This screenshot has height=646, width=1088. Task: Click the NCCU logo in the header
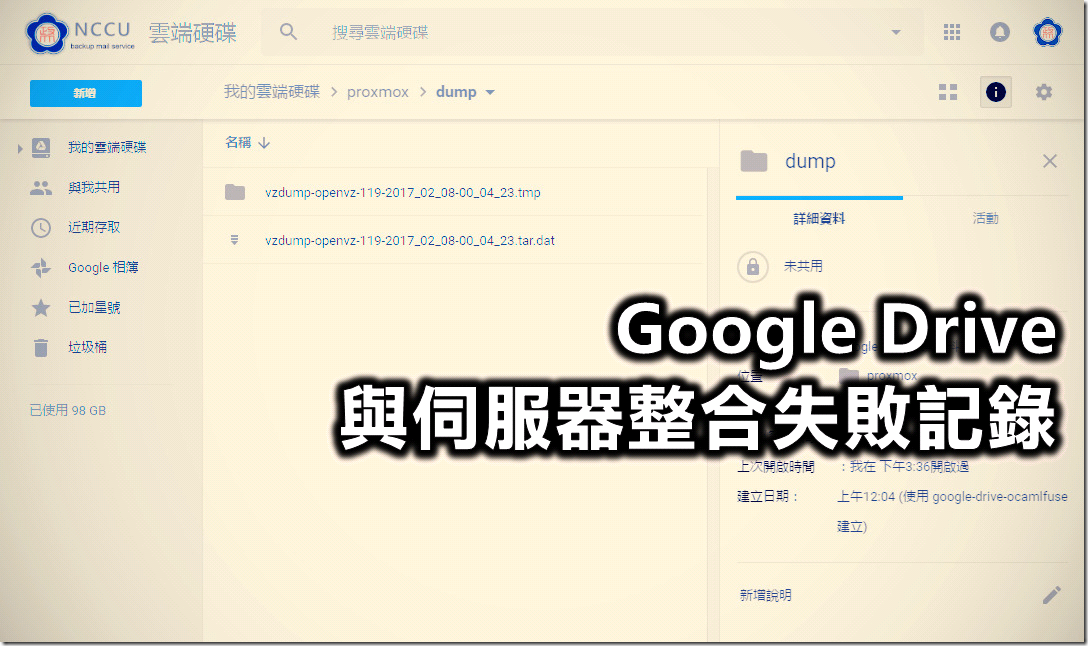click(x=80, y=33)
